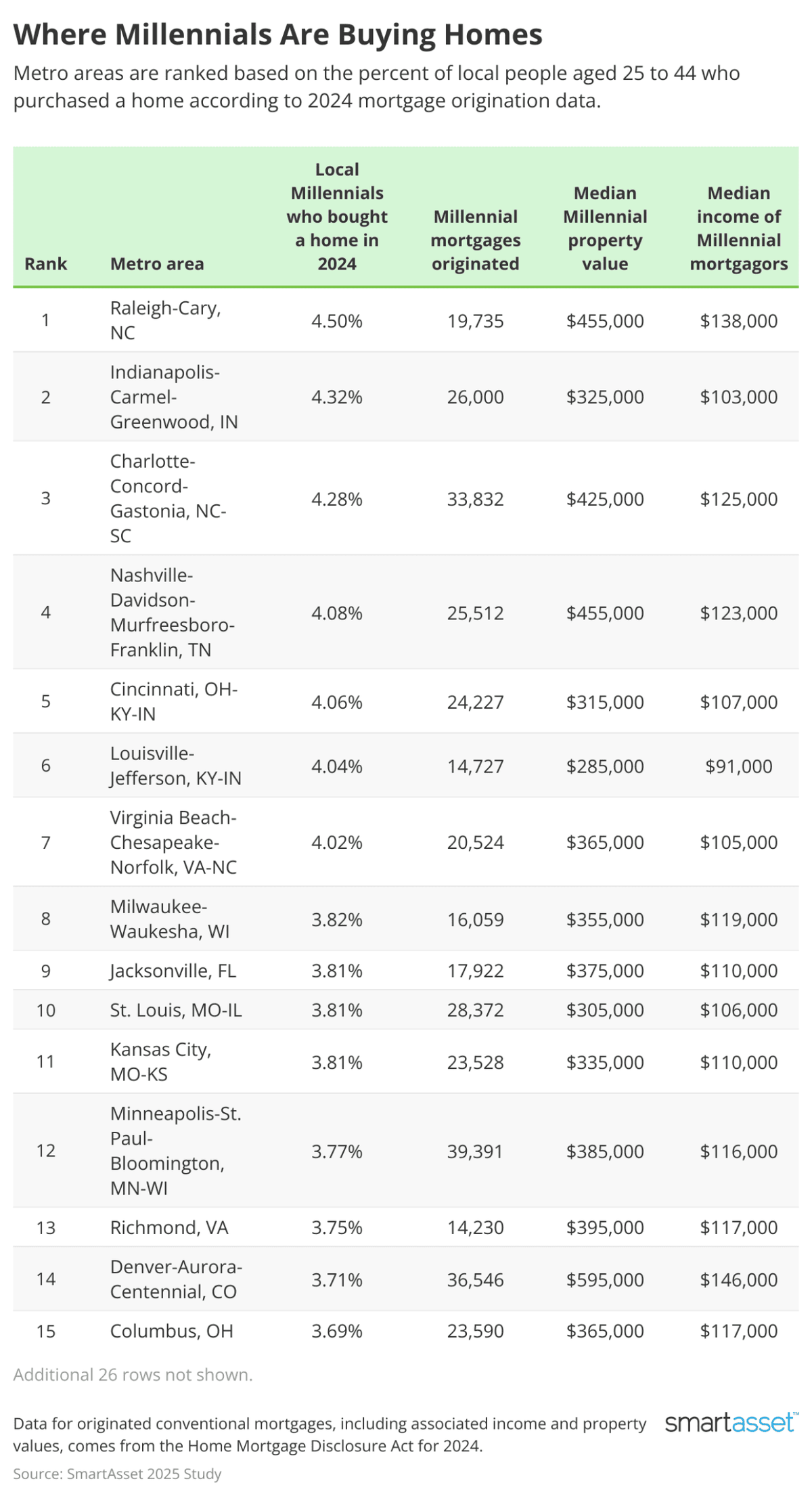Select the Raleigh-Cary, NC row

pyautogui.click(x=406, y=320)
